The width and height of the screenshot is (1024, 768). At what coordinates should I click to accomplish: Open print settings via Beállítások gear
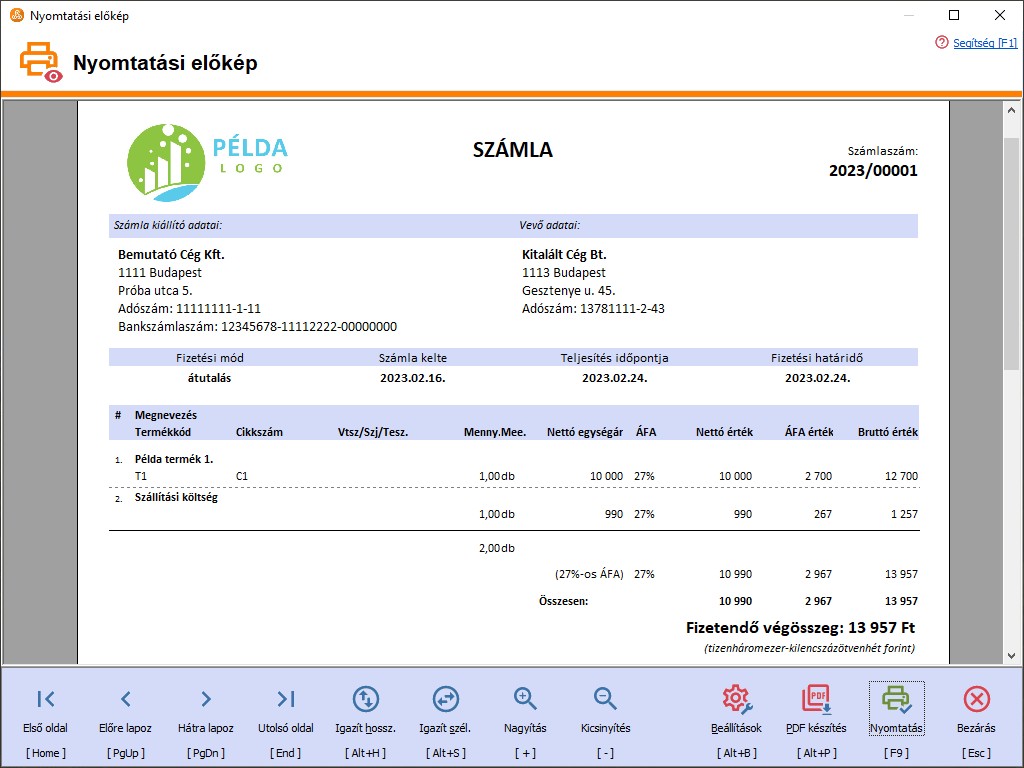736,699
